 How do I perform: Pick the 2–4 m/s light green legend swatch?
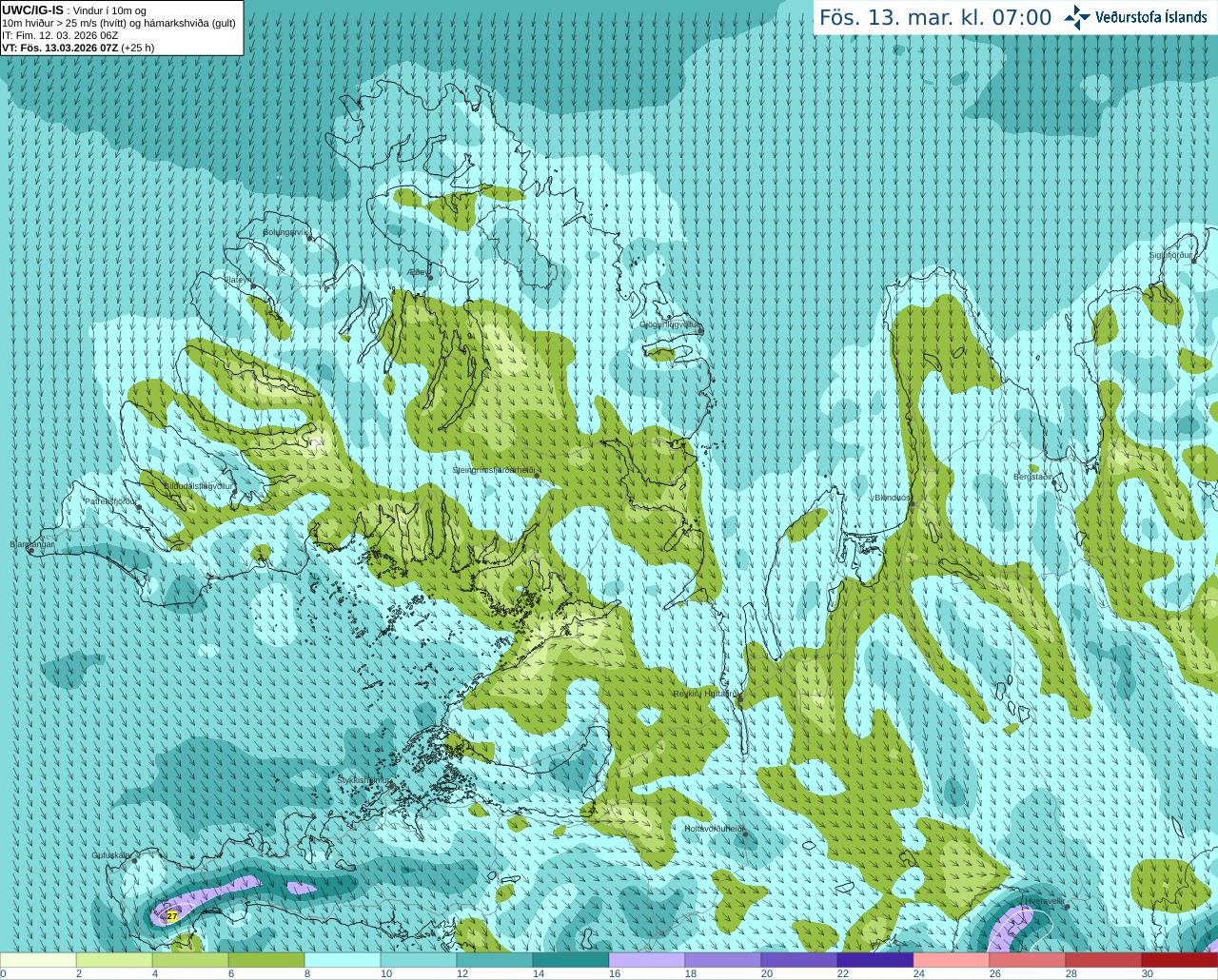coord(114,960)
